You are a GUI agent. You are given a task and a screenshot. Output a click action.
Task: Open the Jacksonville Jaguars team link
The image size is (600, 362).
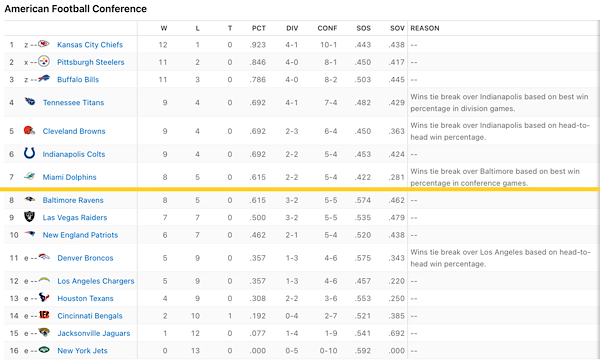(94, 333)
